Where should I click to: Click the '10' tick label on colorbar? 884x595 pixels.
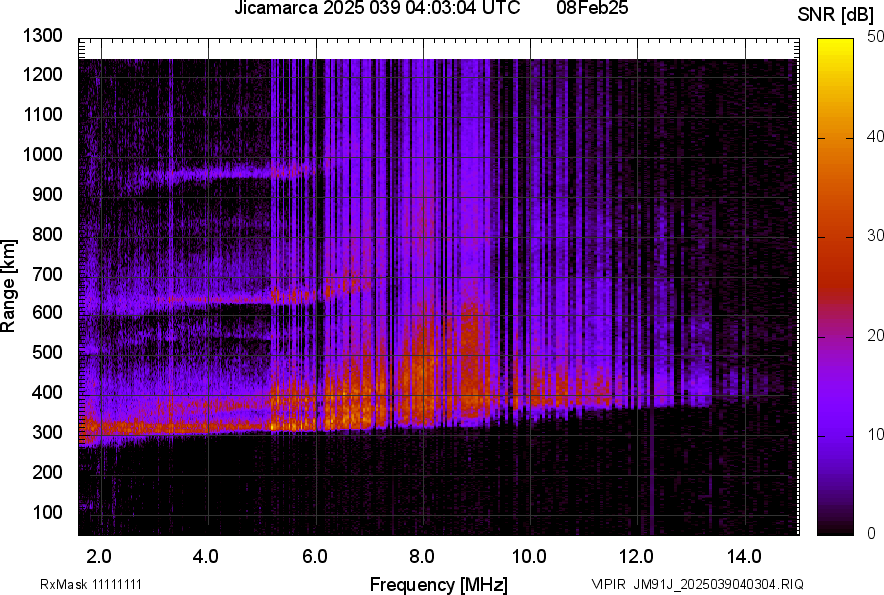click(876, 435)
